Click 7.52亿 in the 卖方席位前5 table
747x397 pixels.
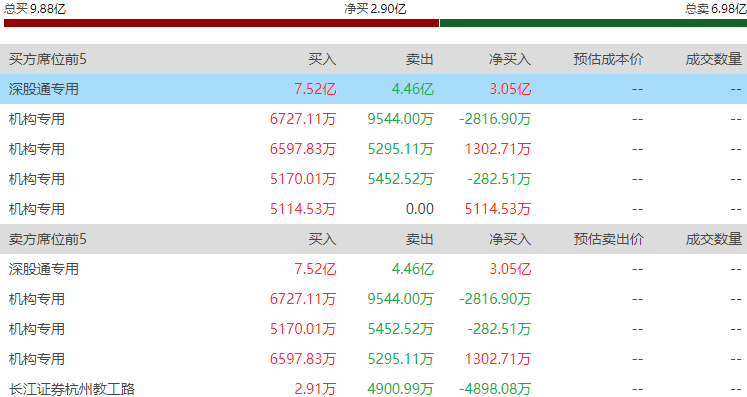pyautogui.click(x=315, y=269)
